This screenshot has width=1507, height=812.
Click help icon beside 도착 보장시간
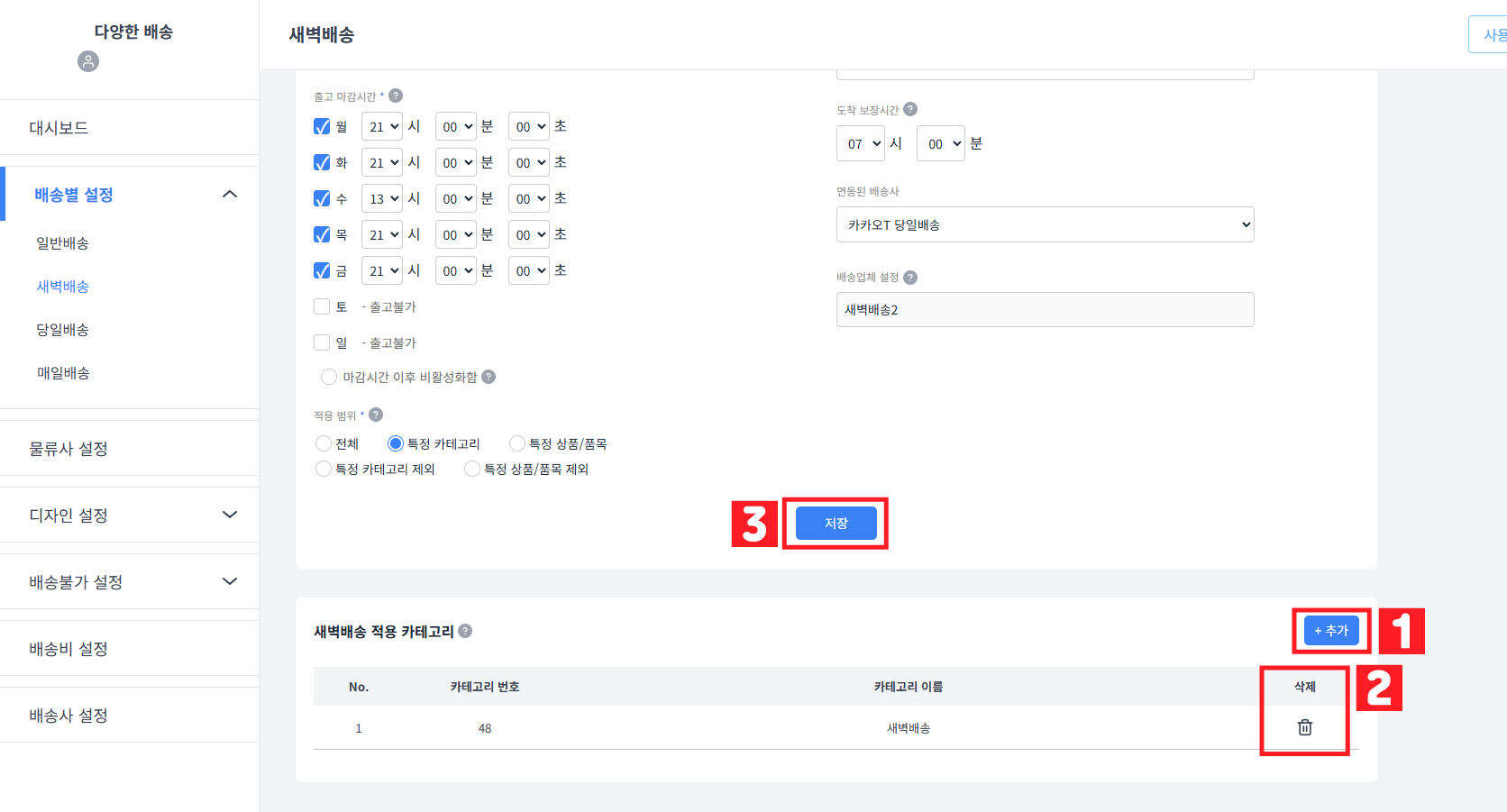click(x=910, y=109)
